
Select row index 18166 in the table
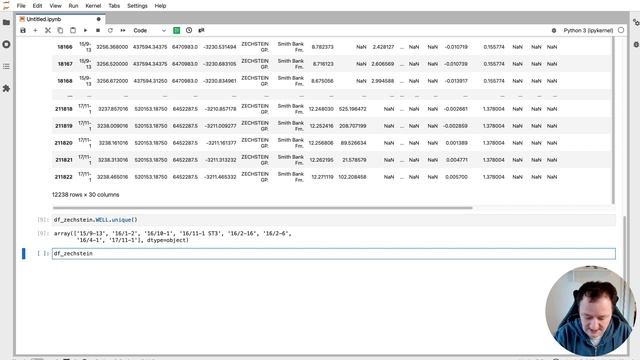click(64, 47)
